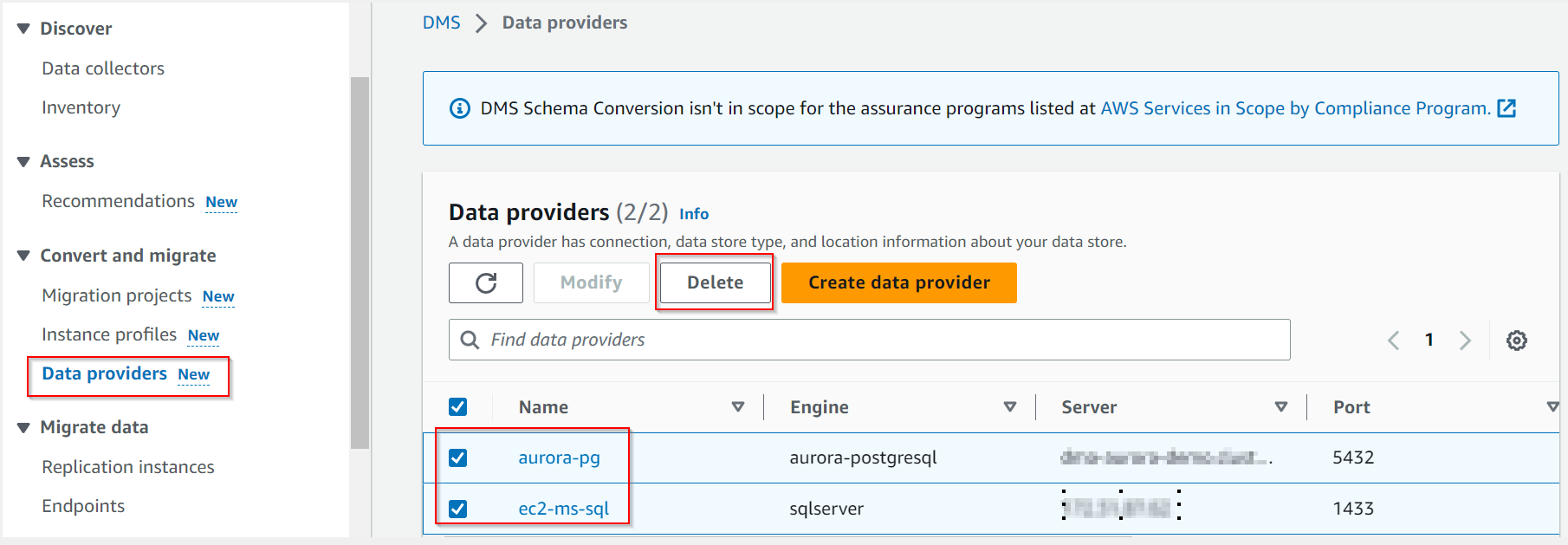Collapse the Convert and migrate section
This screenshot has height=545, width=1568.
(x=23, y=256)
